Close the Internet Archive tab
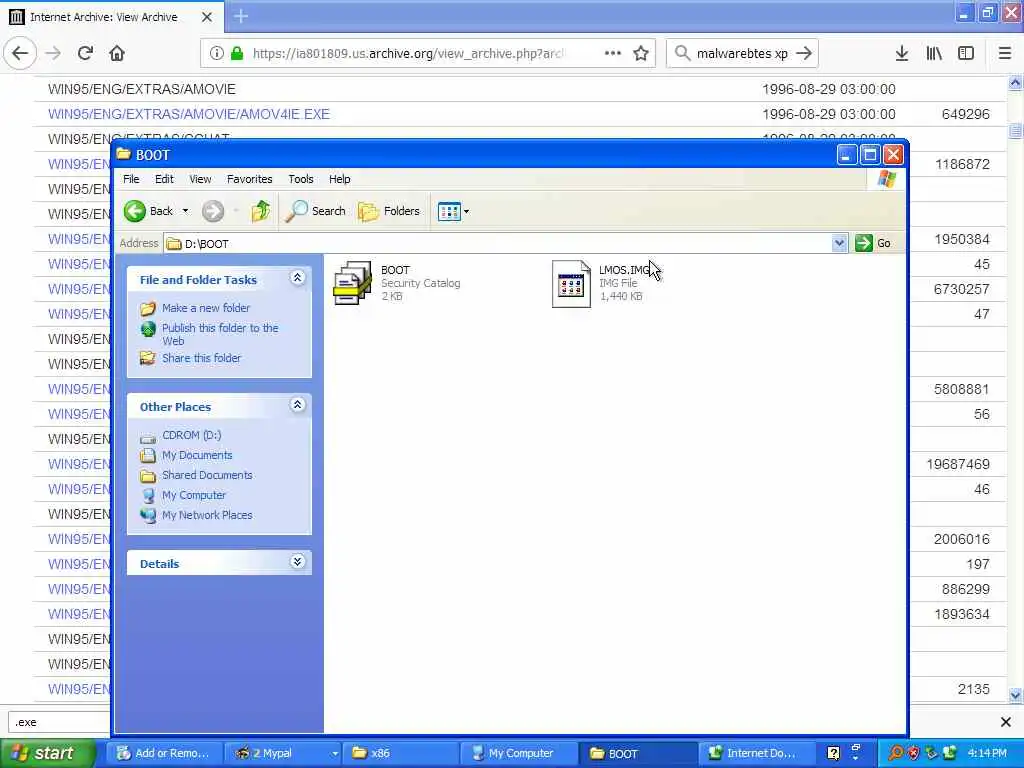1024x768 pixels. (207, 17)
